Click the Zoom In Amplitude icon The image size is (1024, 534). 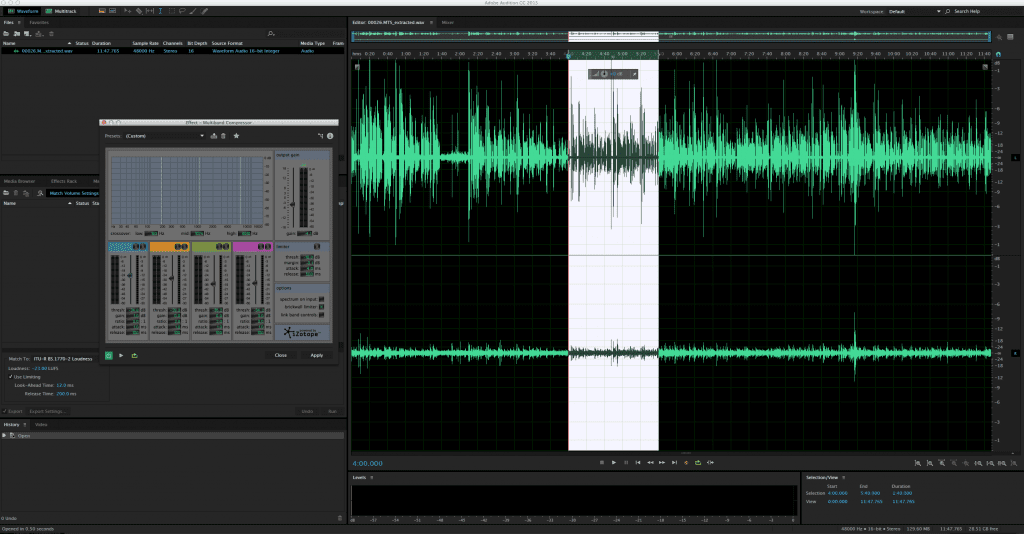point(918,463)
